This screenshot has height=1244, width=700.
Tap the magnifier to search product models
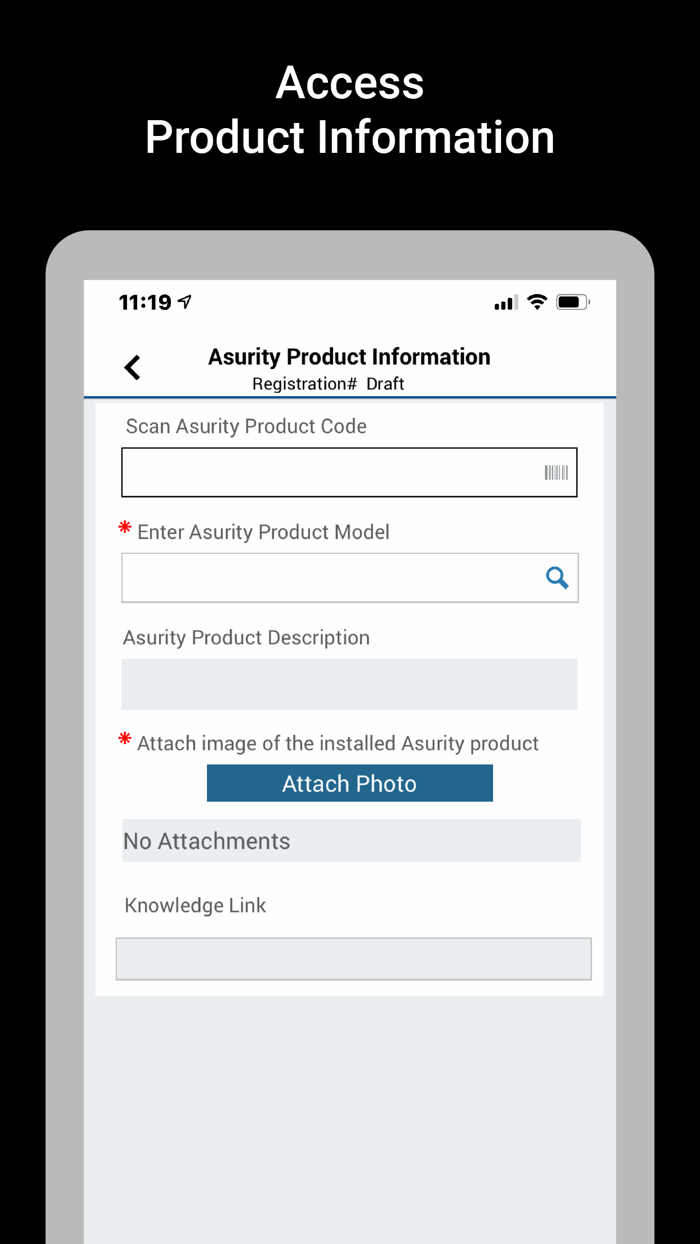click(x=556, y=577)
